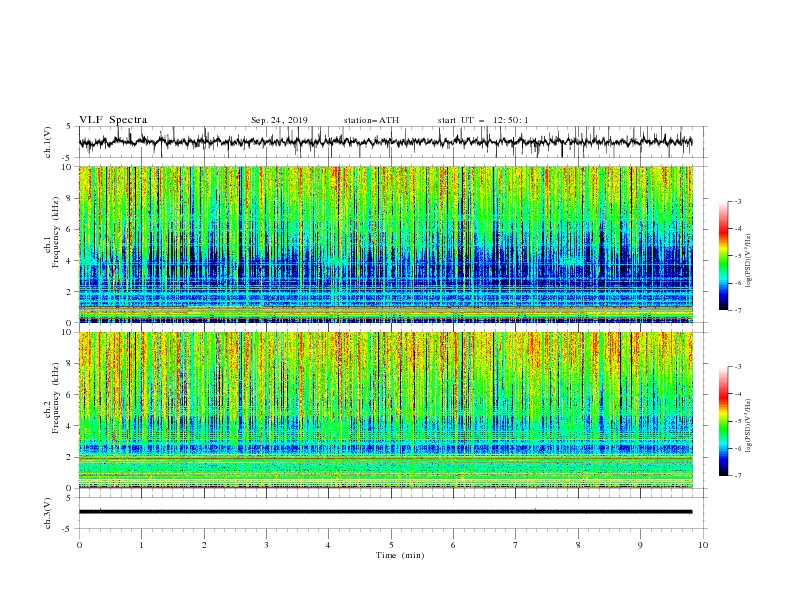
Task: Click the time-axis tick label '2'
Action: point(204,545)
